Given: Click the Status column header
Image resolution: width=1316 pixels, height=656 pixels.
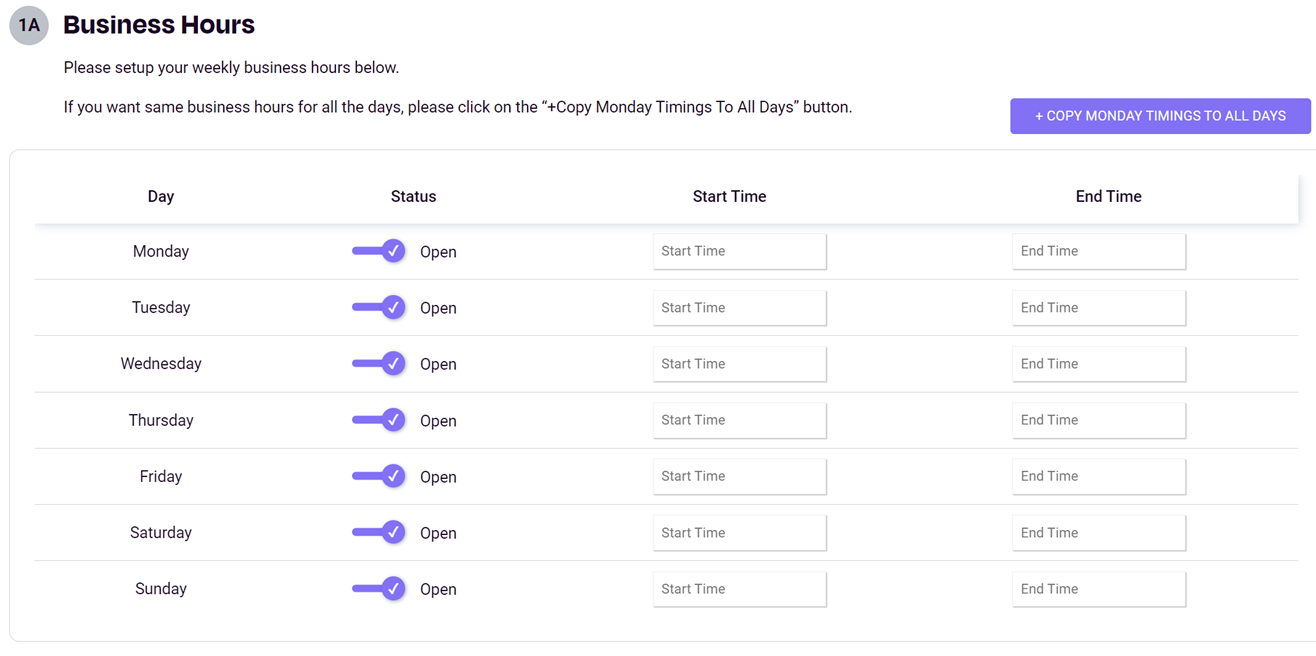Looking at the screenshot, I should (x=413, y=197).
